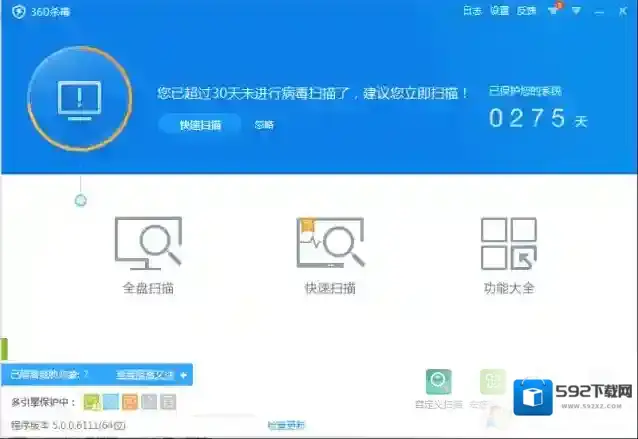Toggle the orange protection engine icon
Image resolution: width=638 pixels, height=439 pixels.
[x=130, y=402]
